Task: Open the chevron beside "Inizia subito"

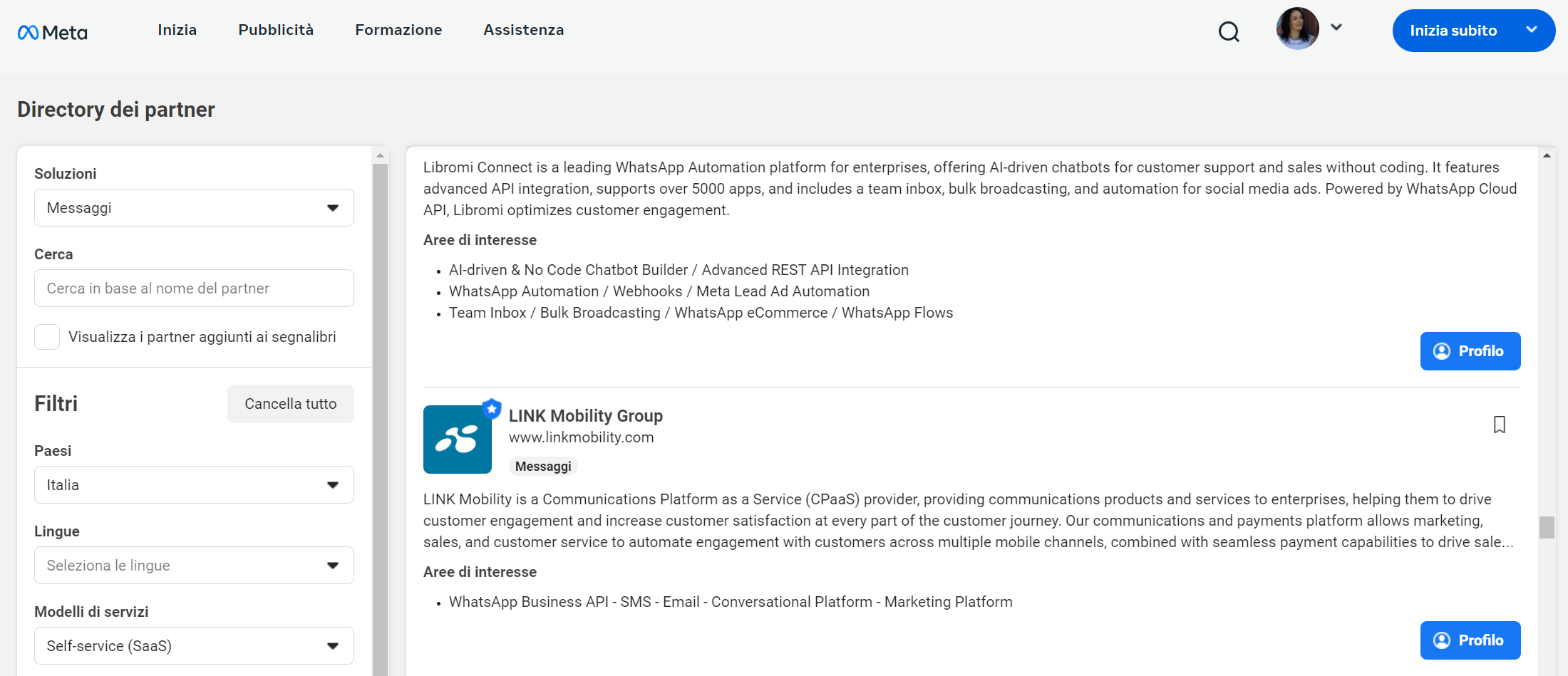Action: [x=1531, y=31]
